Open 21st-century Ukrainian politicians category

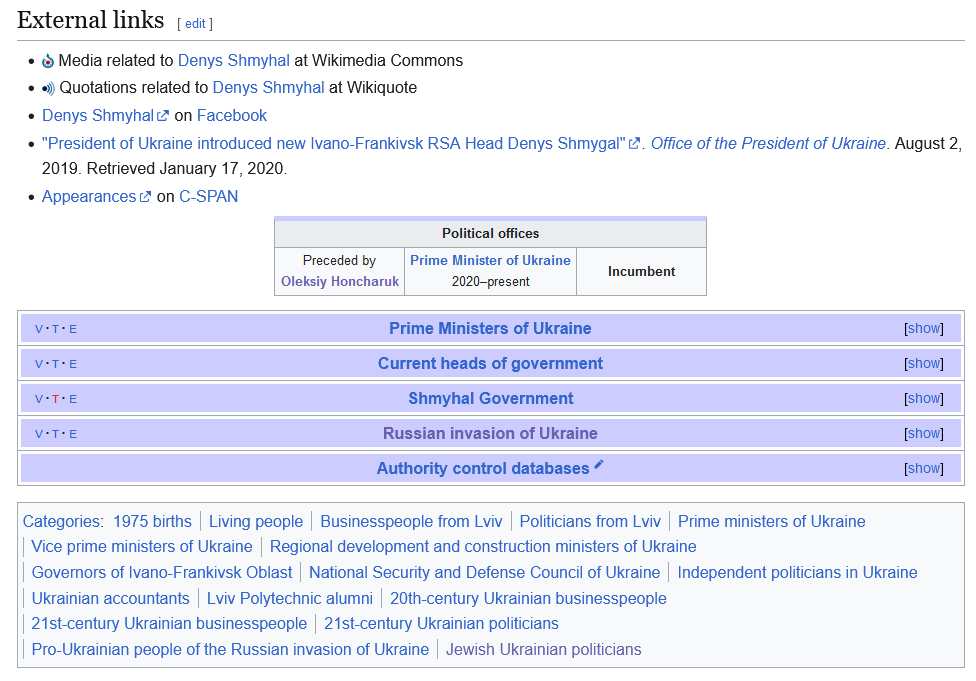tap(441, 623)
